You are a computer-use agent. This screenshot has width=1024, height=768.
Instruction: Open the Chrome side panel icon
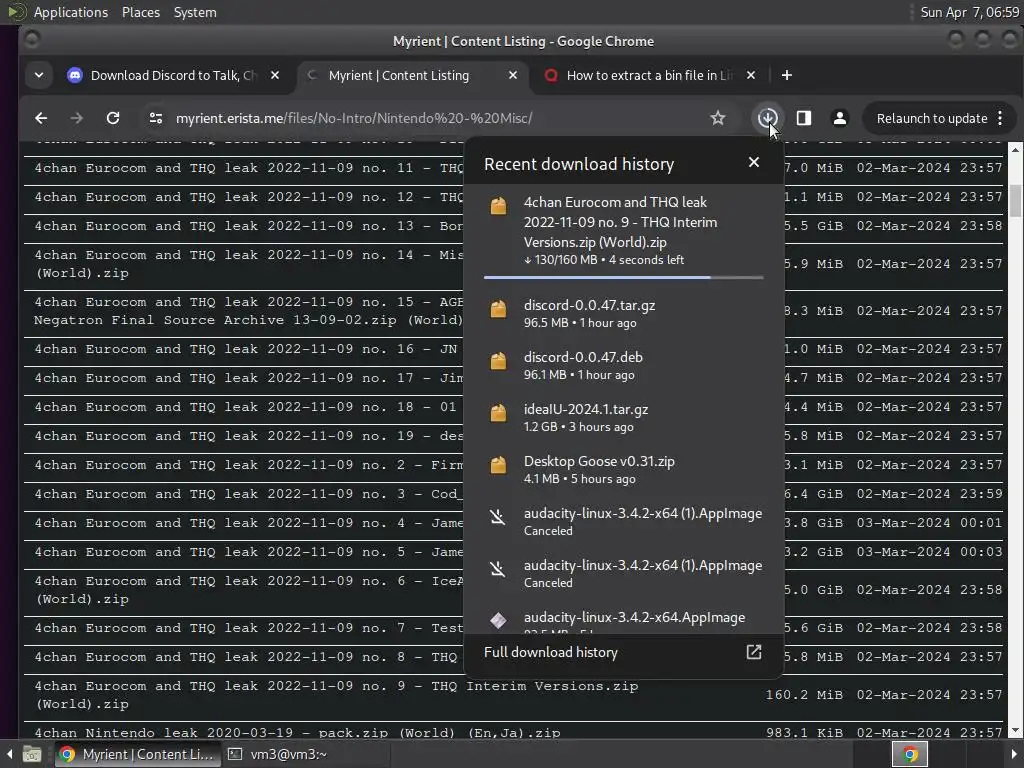click(804, 118)
